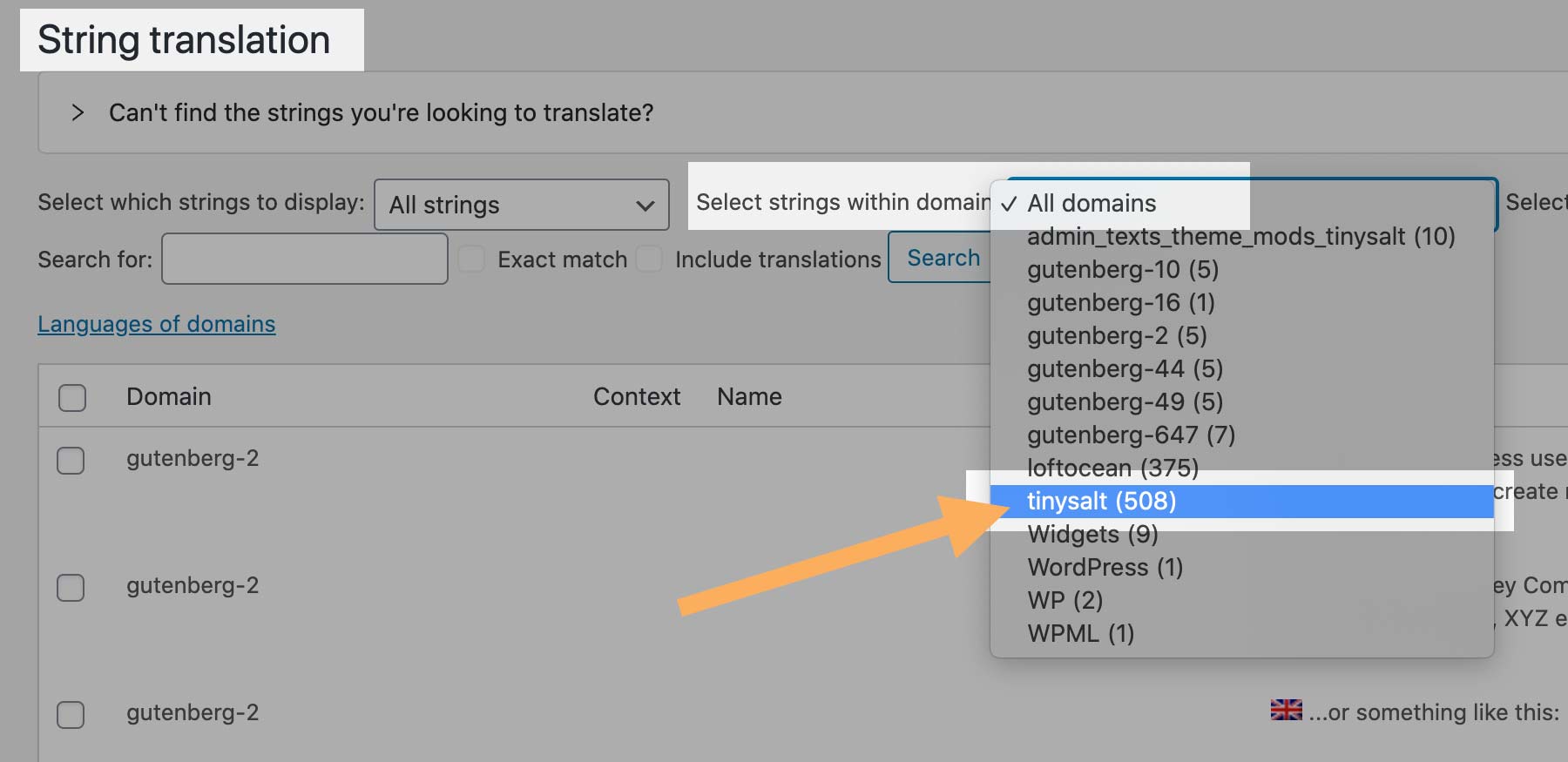Choose WP (2) domain option
Viewport: 1568px width, 762px height.
(1242, 600)
